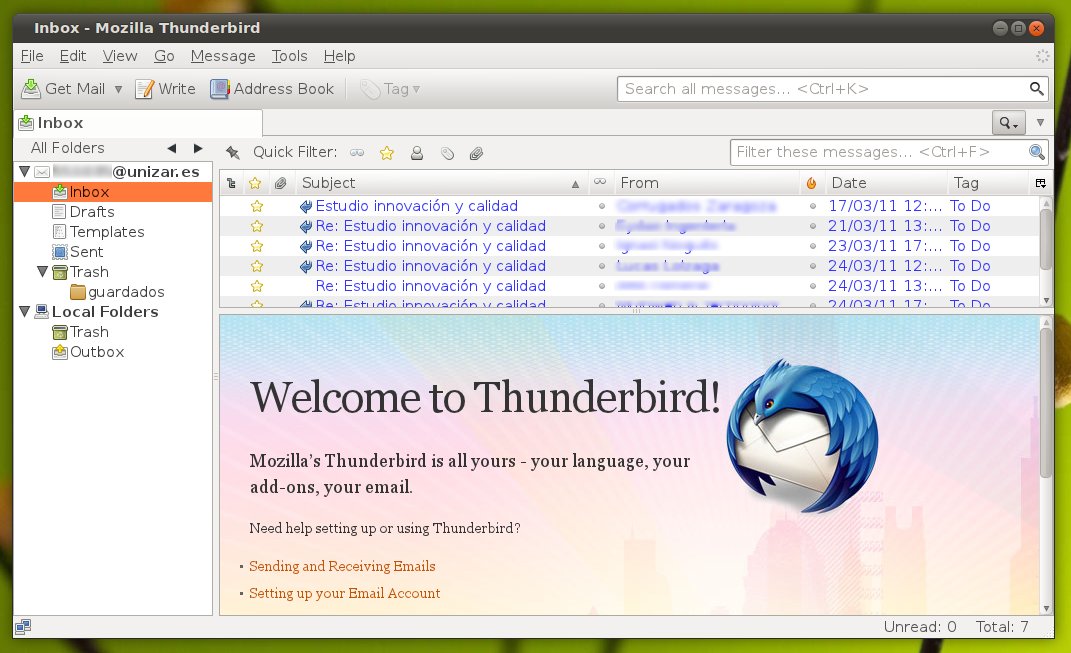This screenshot has width=1071, height=653.
Task: Sort by the junk flame column
Action: [x=811, y=183]
